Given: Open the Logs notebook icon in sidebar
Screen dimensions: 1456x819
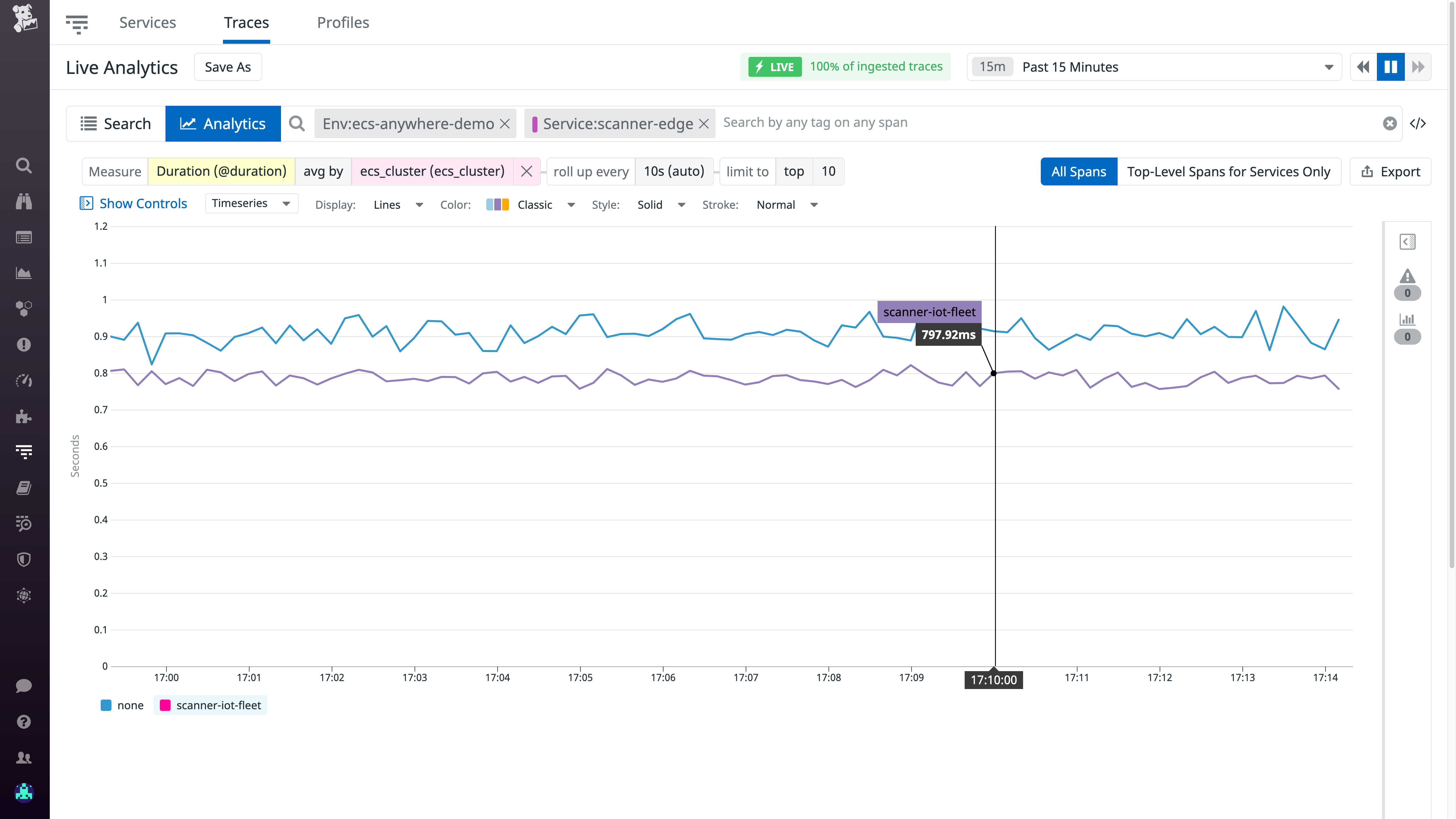Looking at the screenshot, I should click(24, 487).
